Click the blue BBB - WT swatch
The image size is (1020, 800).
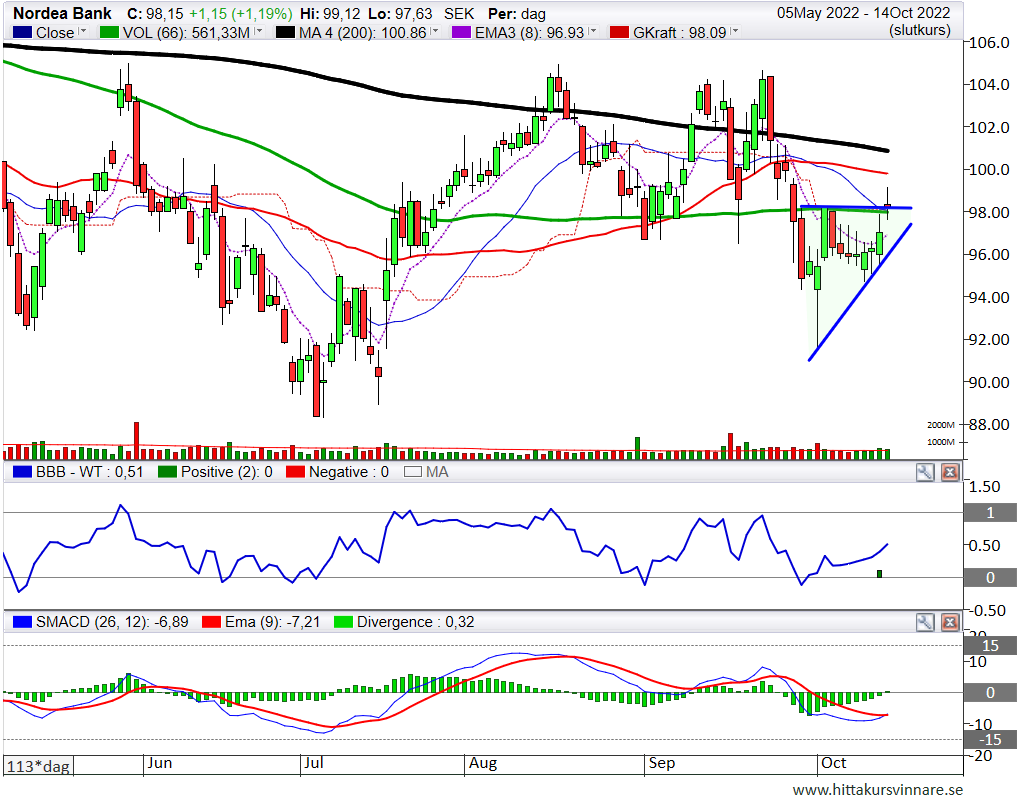22,472
